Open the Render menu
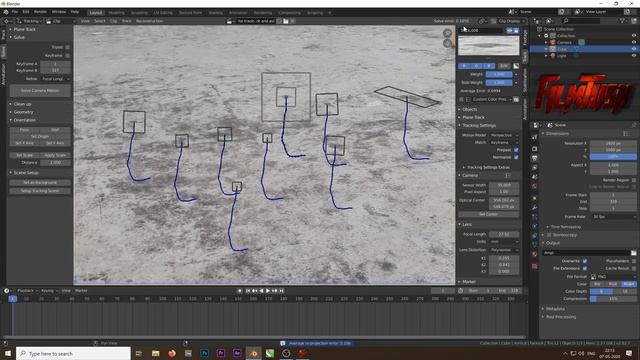Screen dimensions: 640x360 [40, 12]
